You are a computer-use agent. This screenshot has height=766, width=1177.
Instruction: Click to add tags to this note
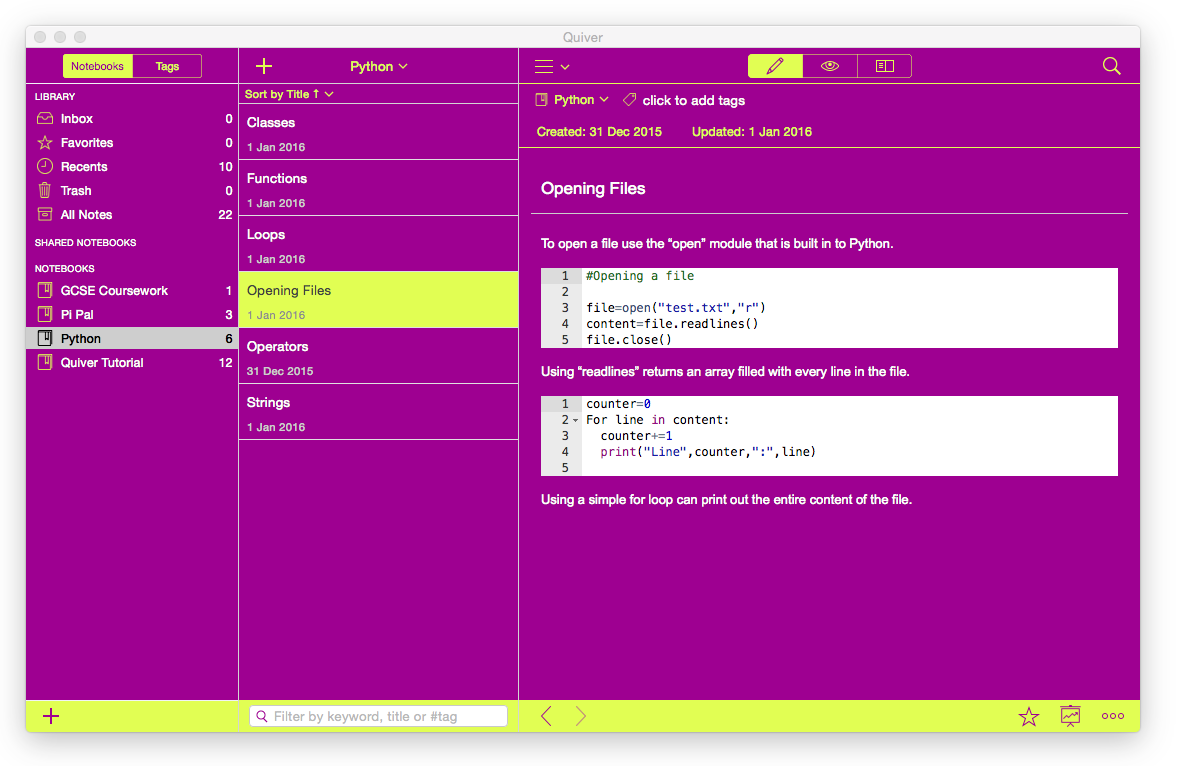694,101
